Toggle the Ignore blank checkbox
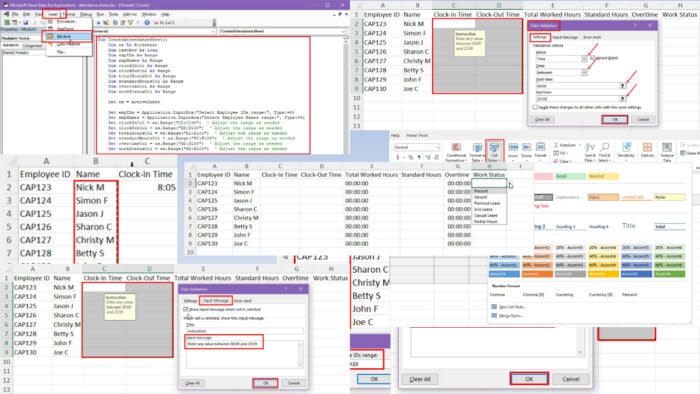This screenshot has height=394, width=700. click(x=592, y=58)
